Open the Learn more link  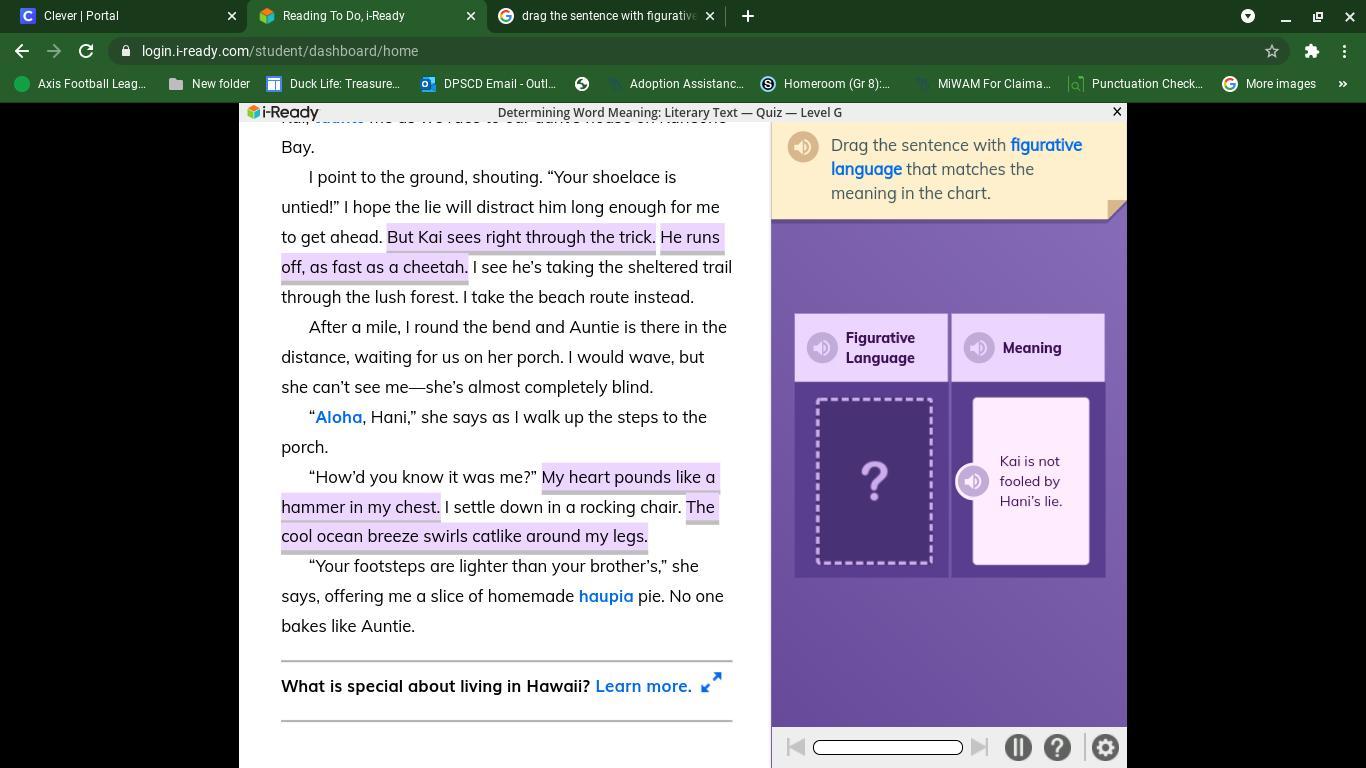pos(643,686)
